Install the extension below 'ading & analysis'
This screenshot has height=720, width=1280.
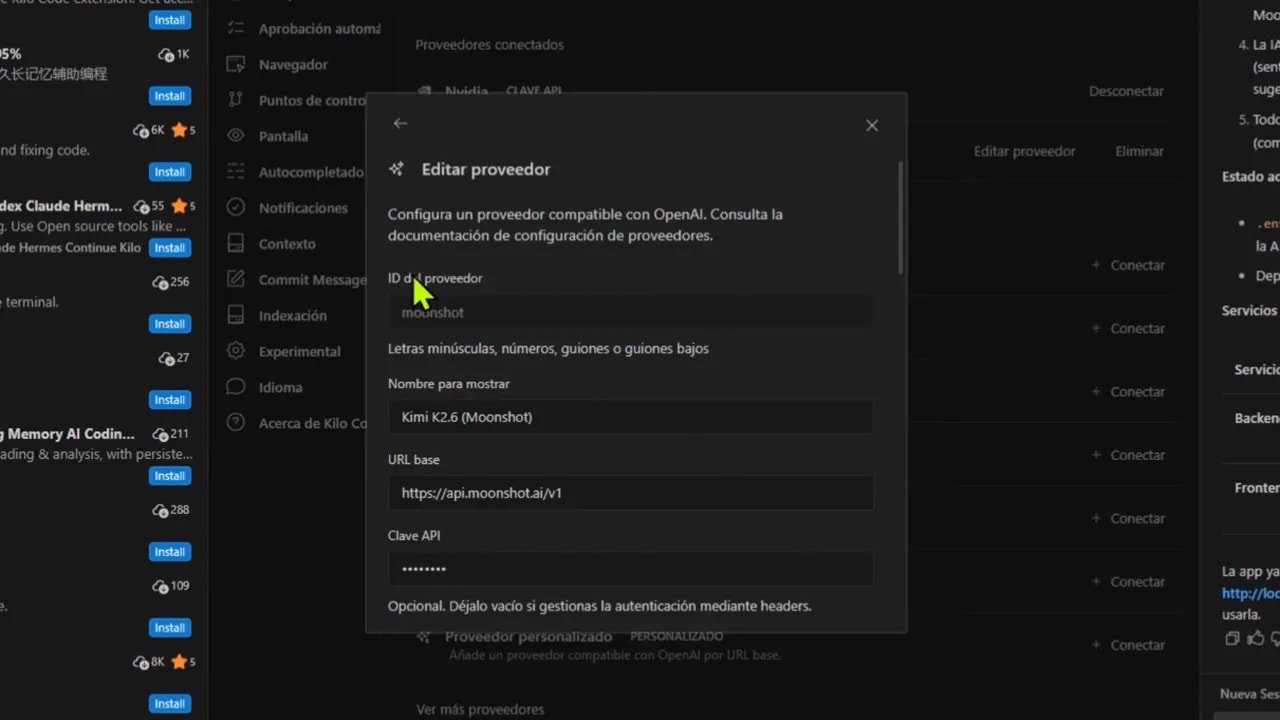coord(169,476)
